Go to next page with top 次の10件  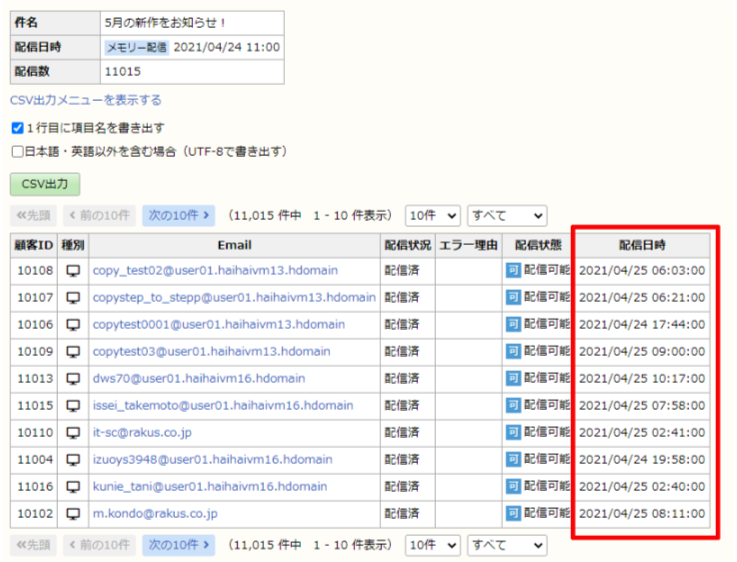[178, 215]
